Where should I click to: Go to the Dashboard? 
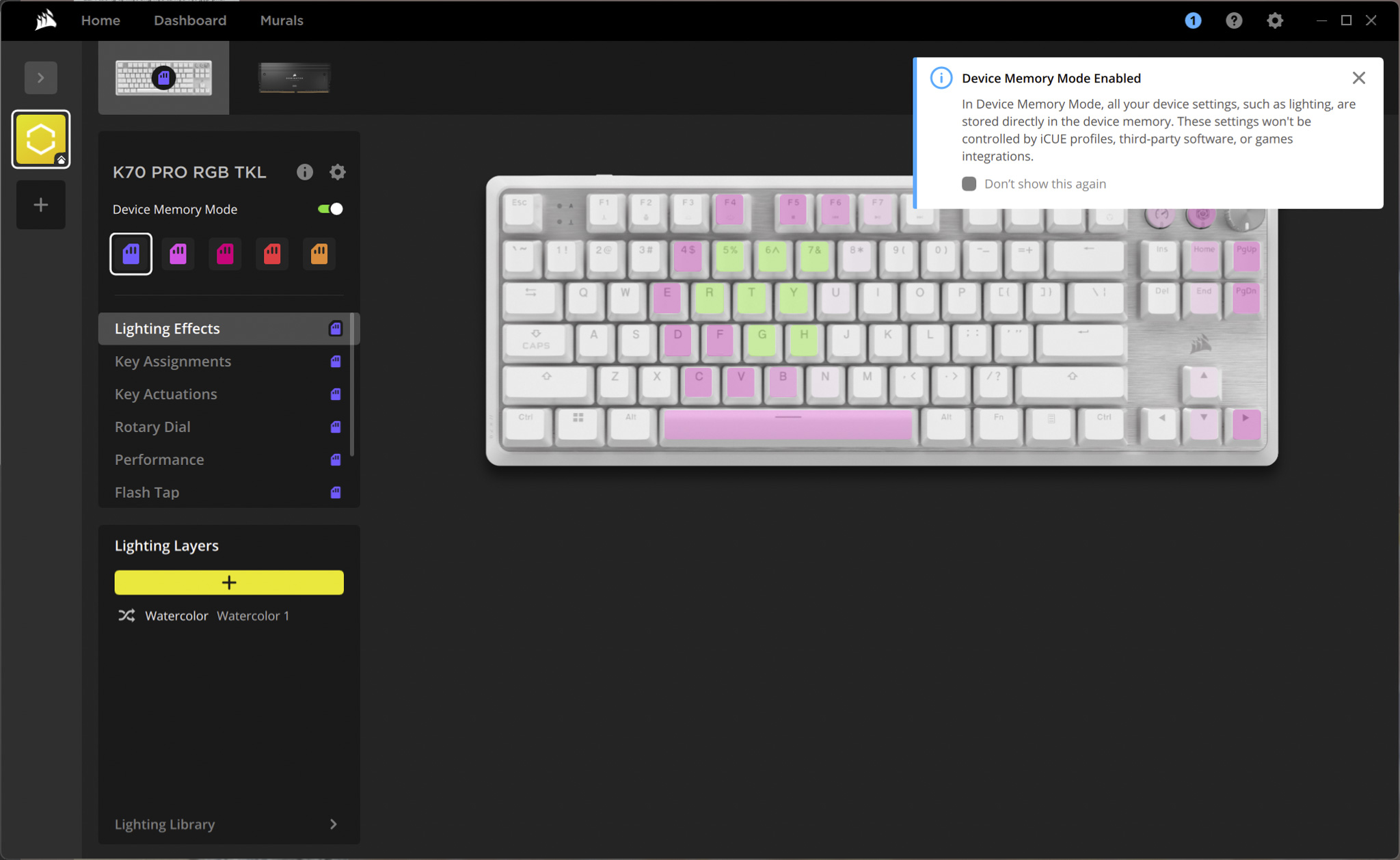click(190, 21)
